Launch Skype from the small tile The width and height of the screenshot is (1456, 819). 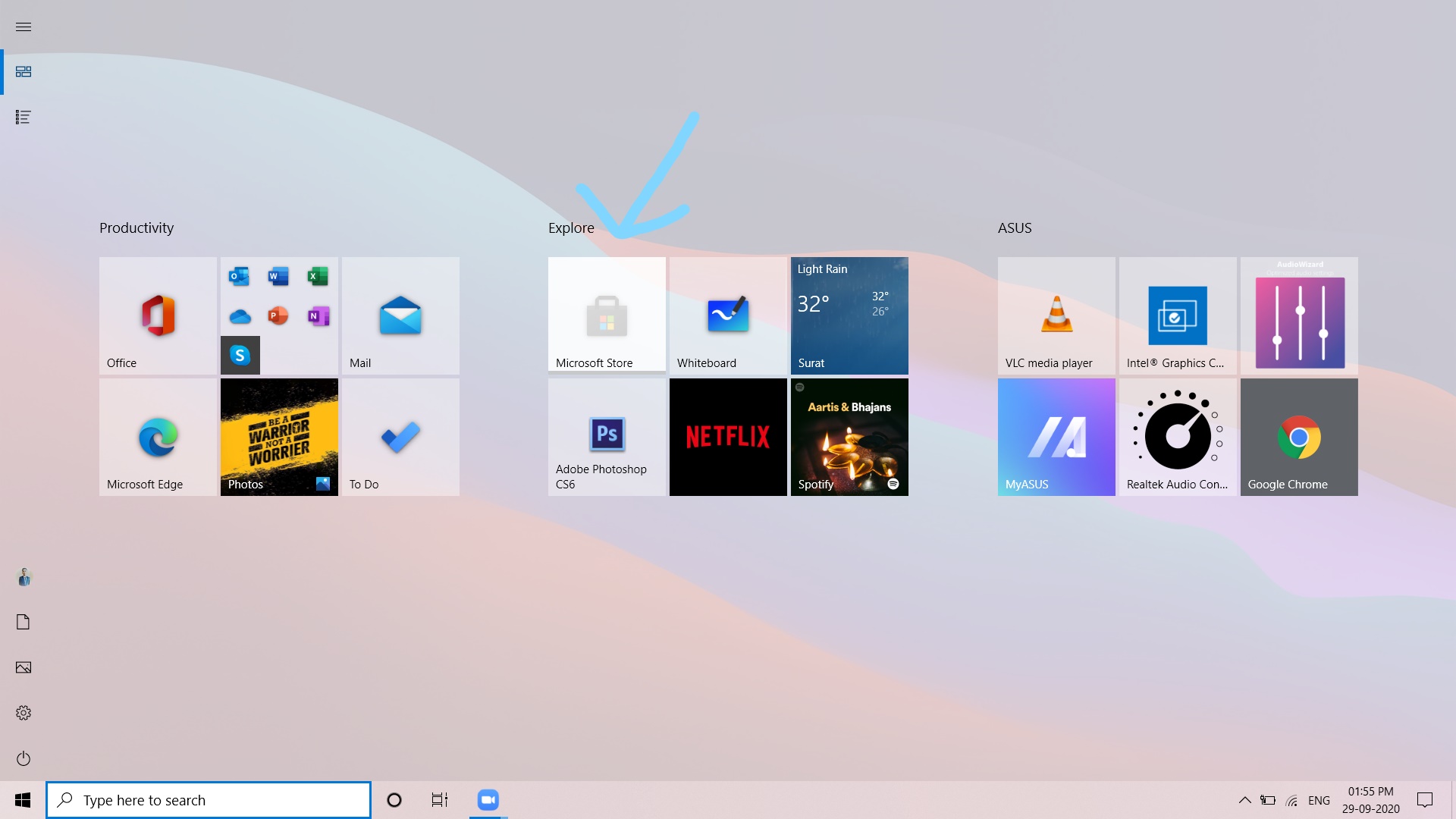(x=240, y=355)
